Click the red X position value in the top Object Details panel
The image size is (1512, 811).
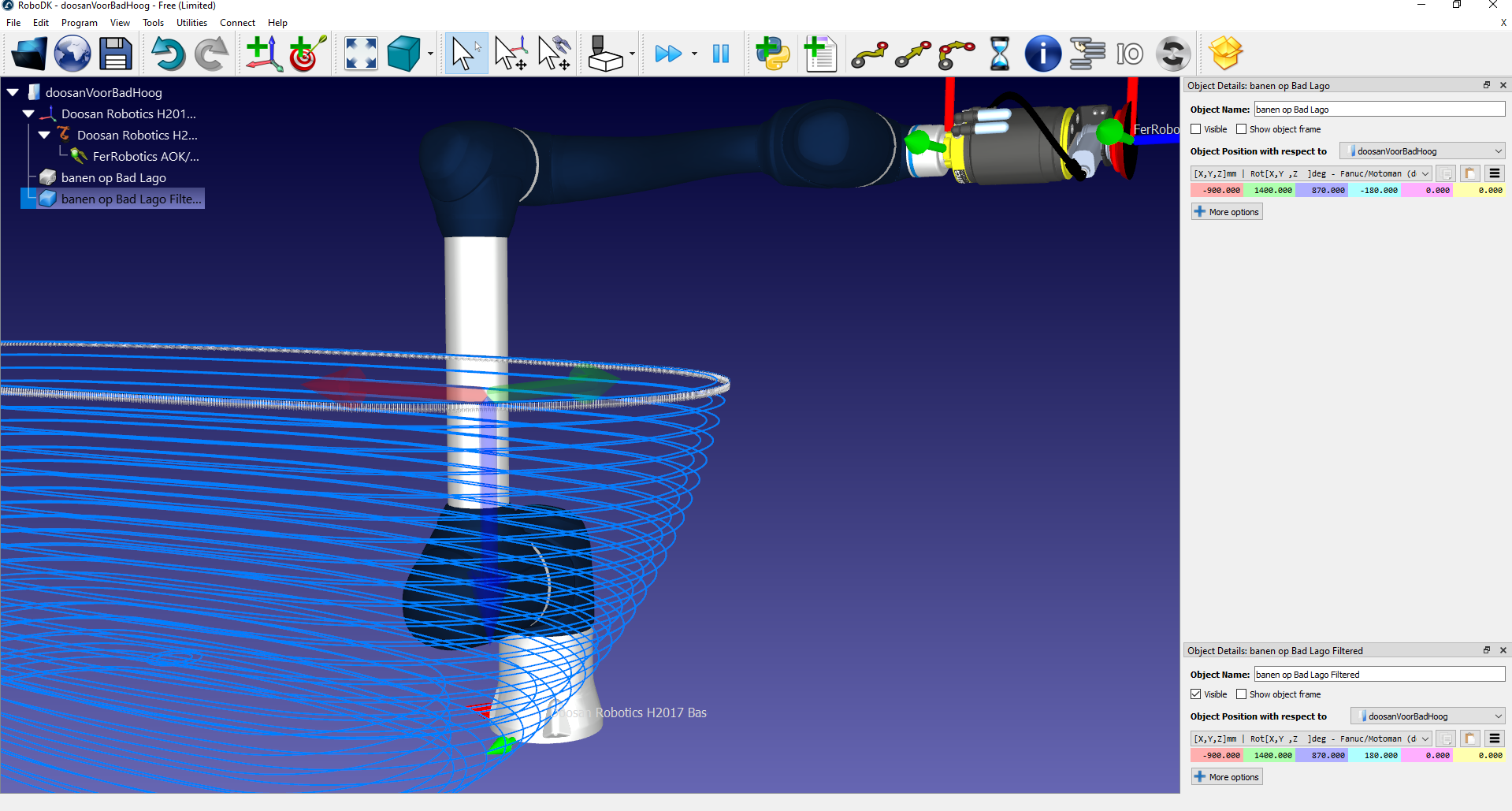1217,191
